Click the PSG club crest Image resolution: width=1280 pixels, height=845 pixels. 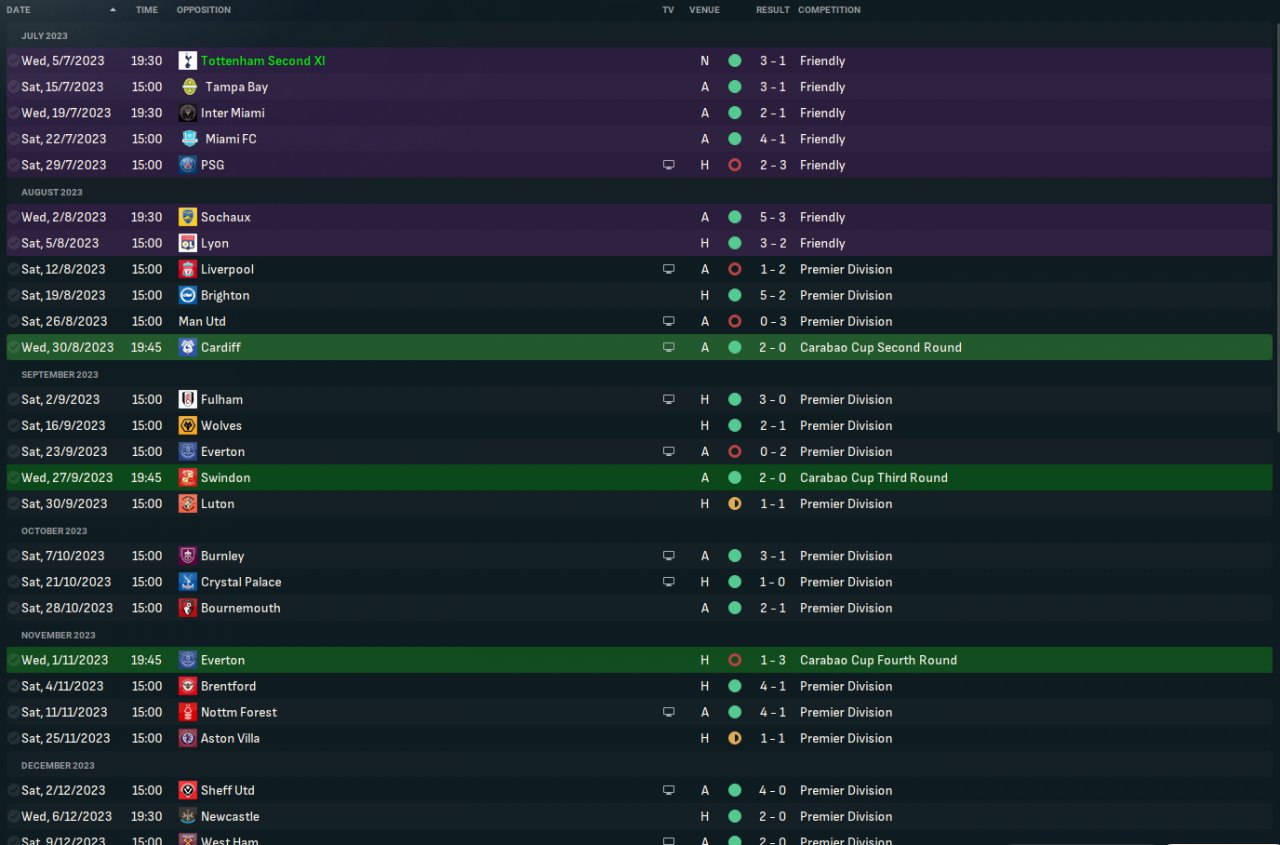187,165
